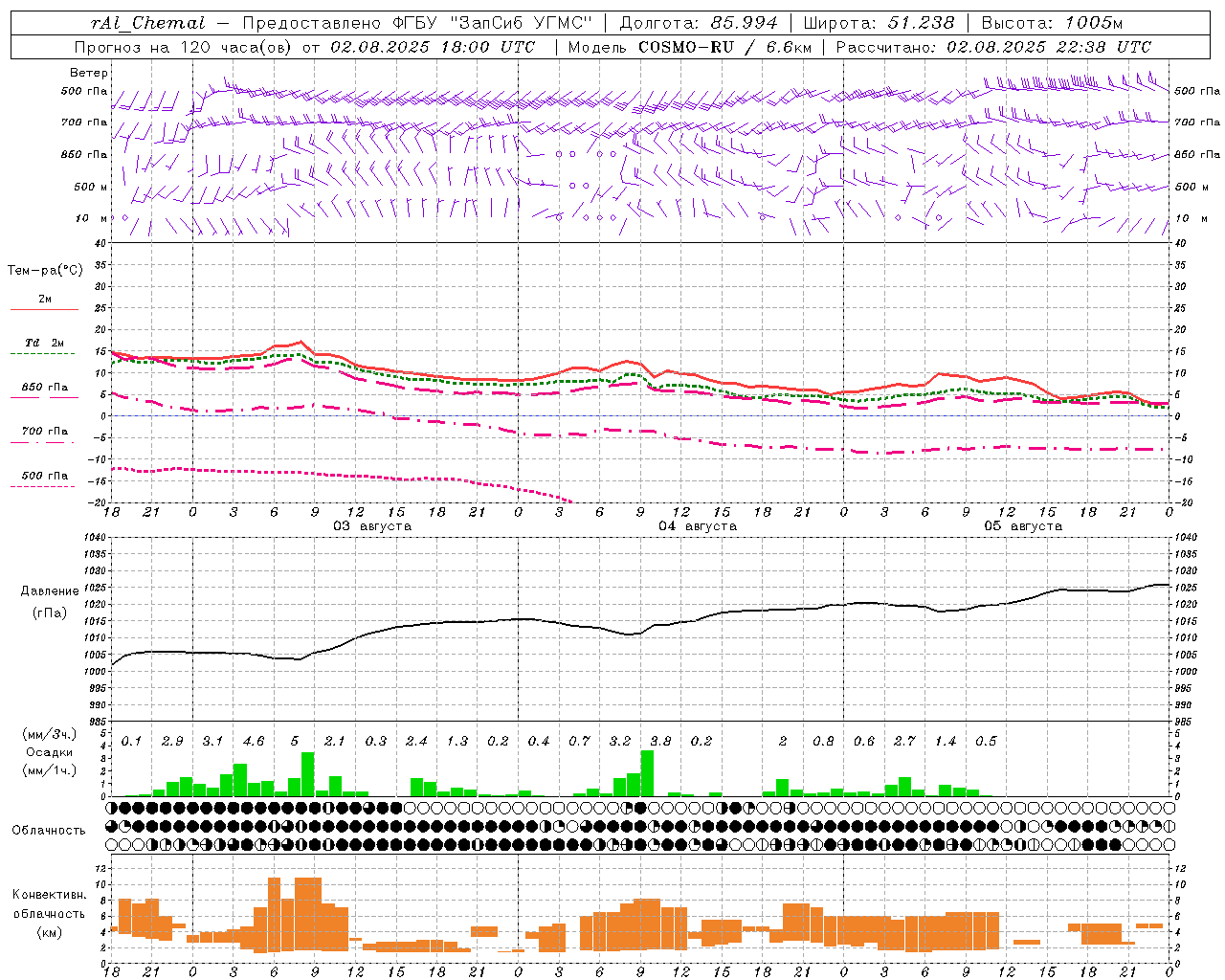Click the 3-hour precipitation value 0.4
Image resolution: width=1225 pixels, height=980 pixels.
[x=539, y=742]
